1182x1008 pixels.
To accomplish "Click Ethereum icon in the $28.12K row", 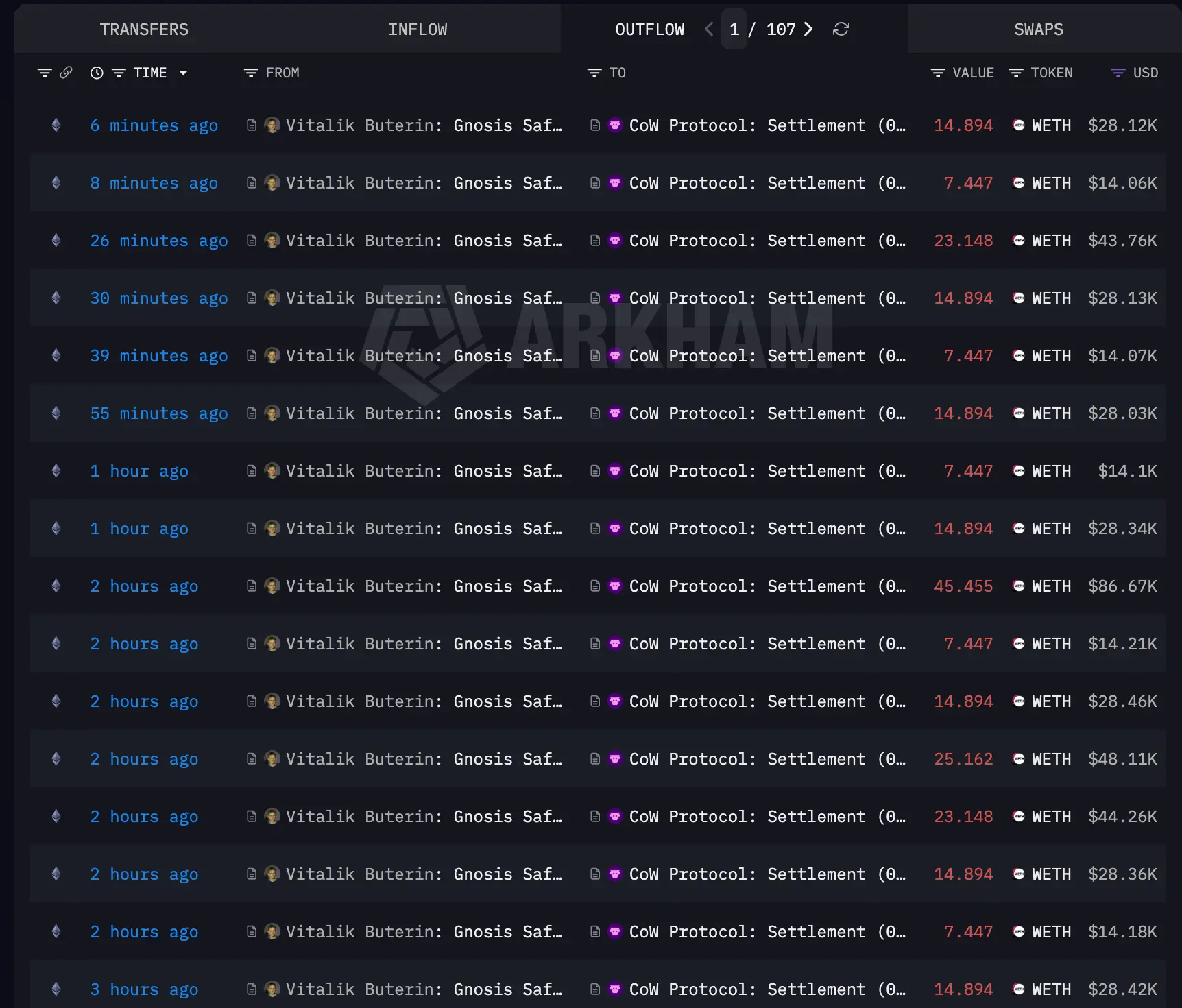I will click(56, 125).
